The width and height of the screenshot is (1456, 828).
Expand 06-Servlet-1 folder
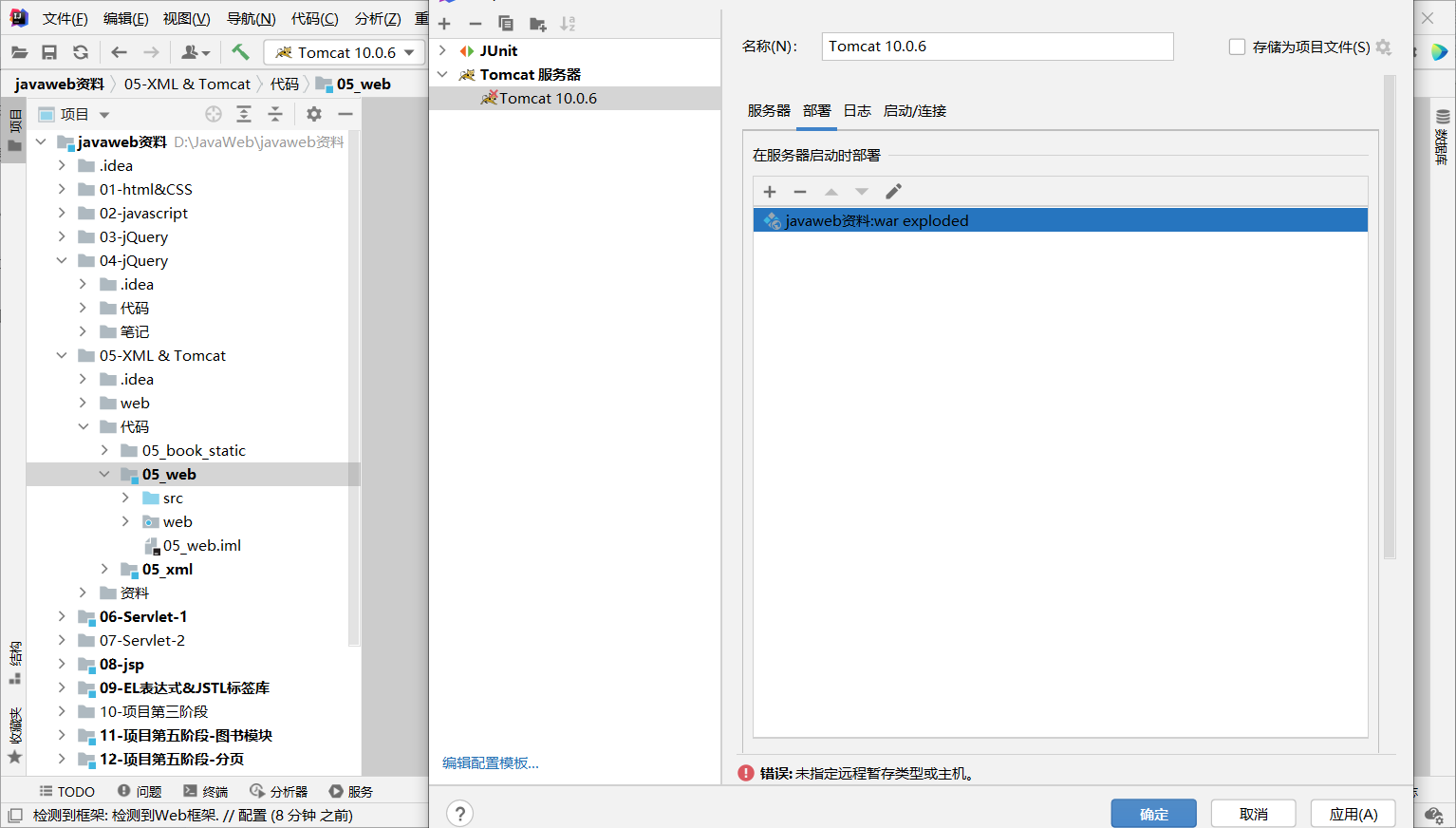pyautogui.click(x=62, y=616)
